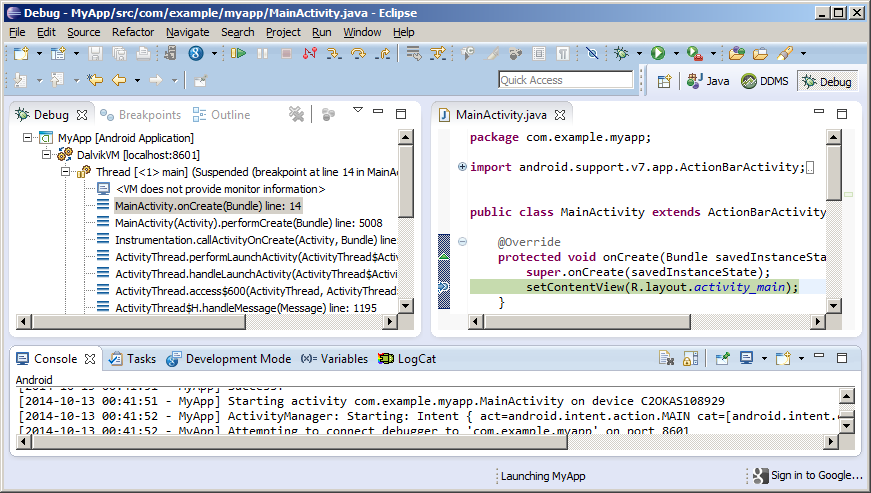Click the Terminate red square icon

tap(286, 53)
